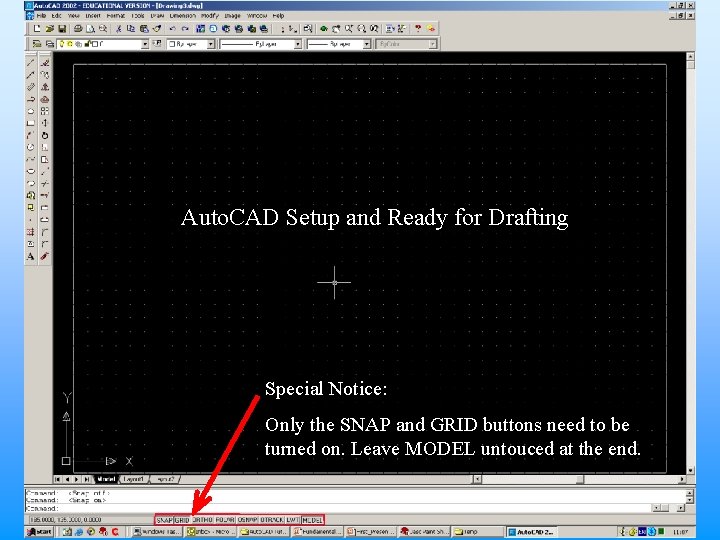This screenshot has width=720, height=540.
Task: Select the Erase tool in Modify toolbar
Action: (45, 63)
